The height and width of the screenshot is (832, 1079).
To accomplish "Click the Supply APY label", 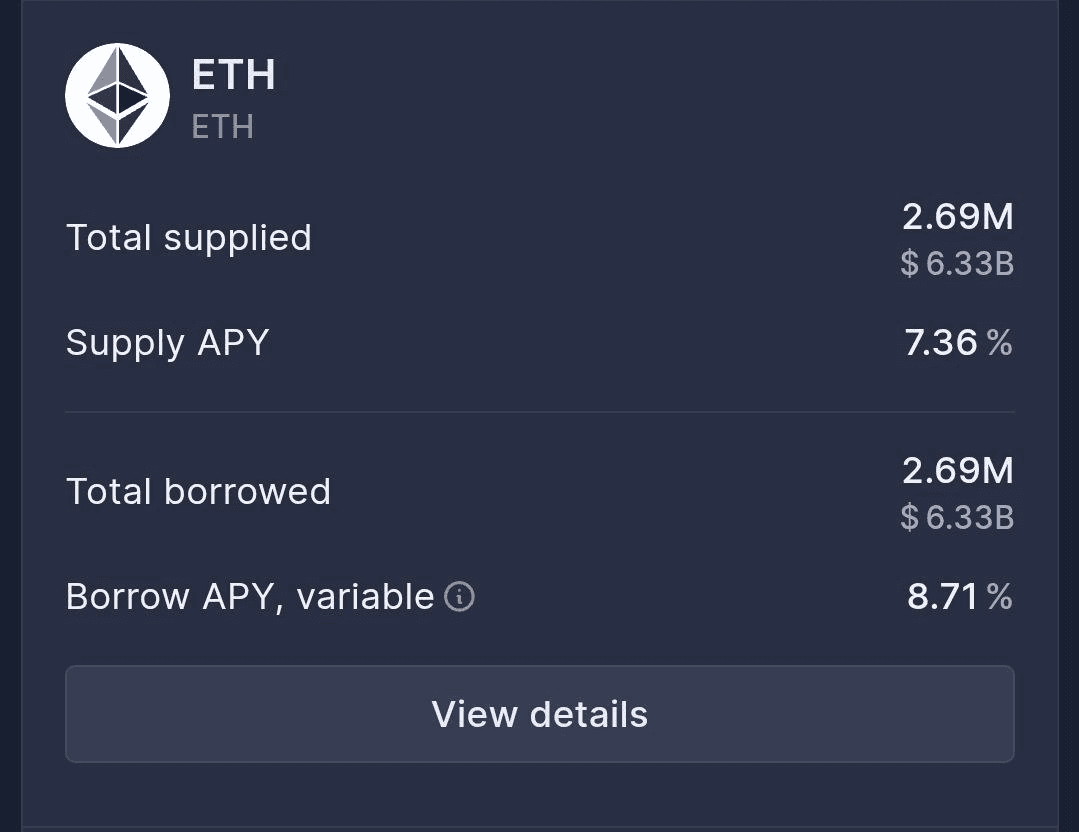I will (x=168, y=343).
